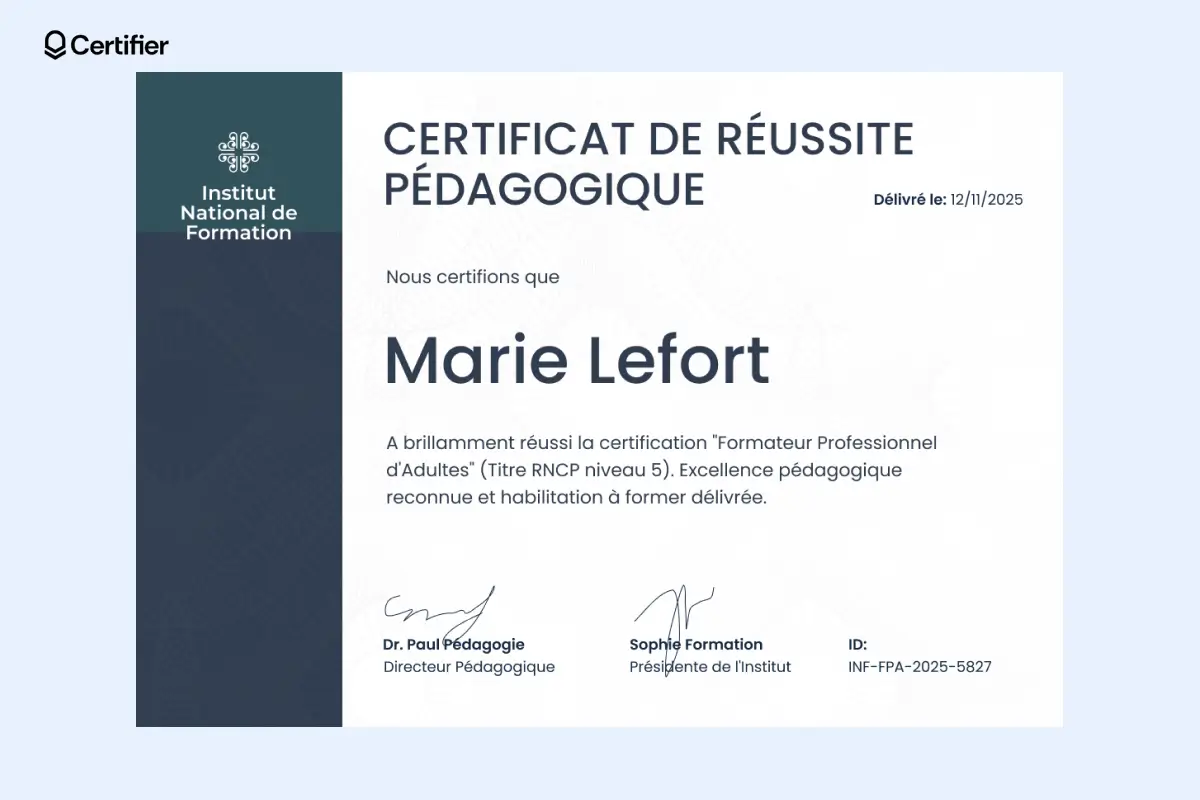Image resolution: width=1200 pixels, height=800 pixels.
Task: Select the ornamental emblem above Institut National
Action: click(x=238, y=150)
